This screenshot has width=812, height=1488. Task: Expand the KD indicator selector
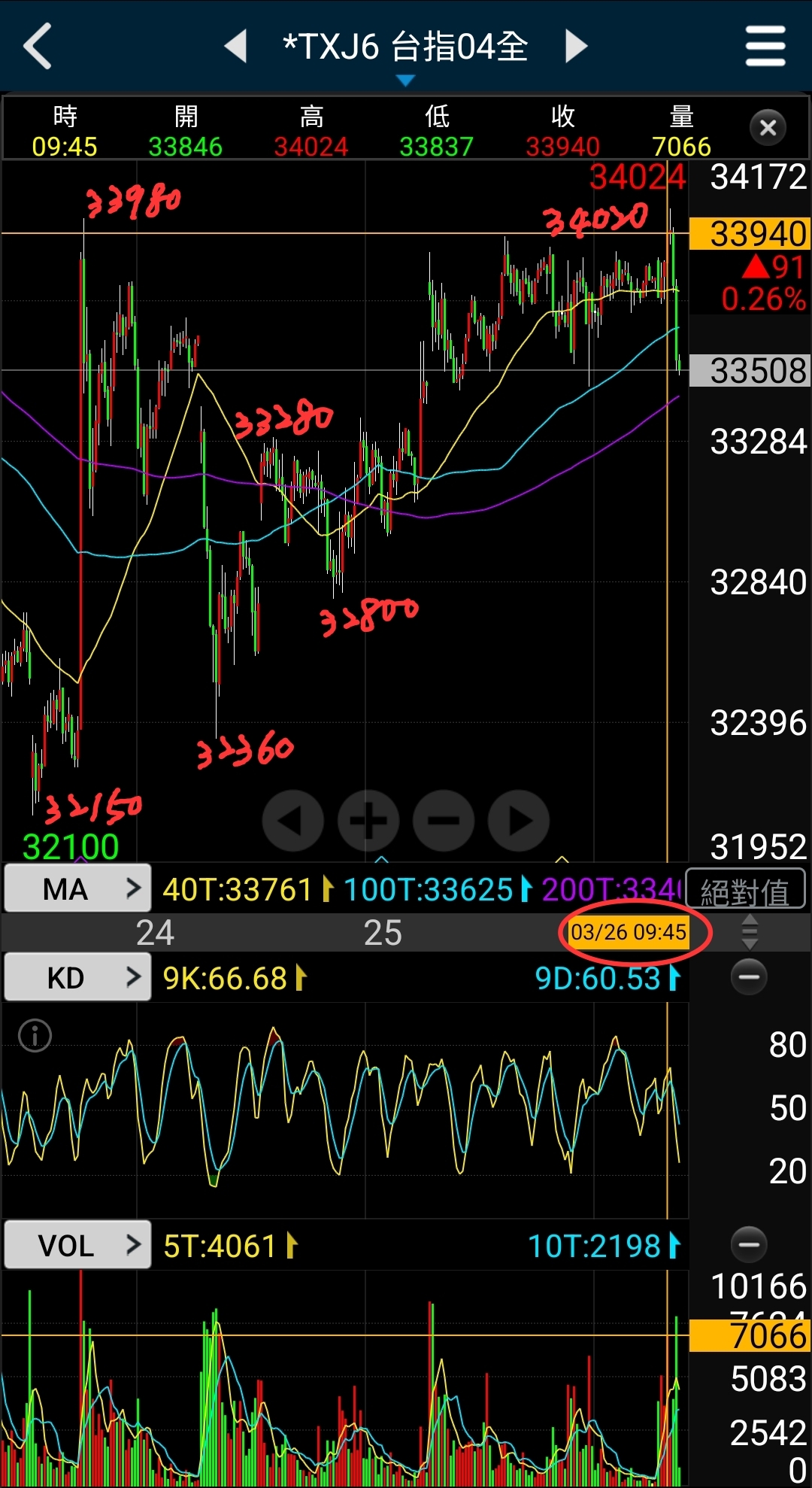[x=77, y=978]
